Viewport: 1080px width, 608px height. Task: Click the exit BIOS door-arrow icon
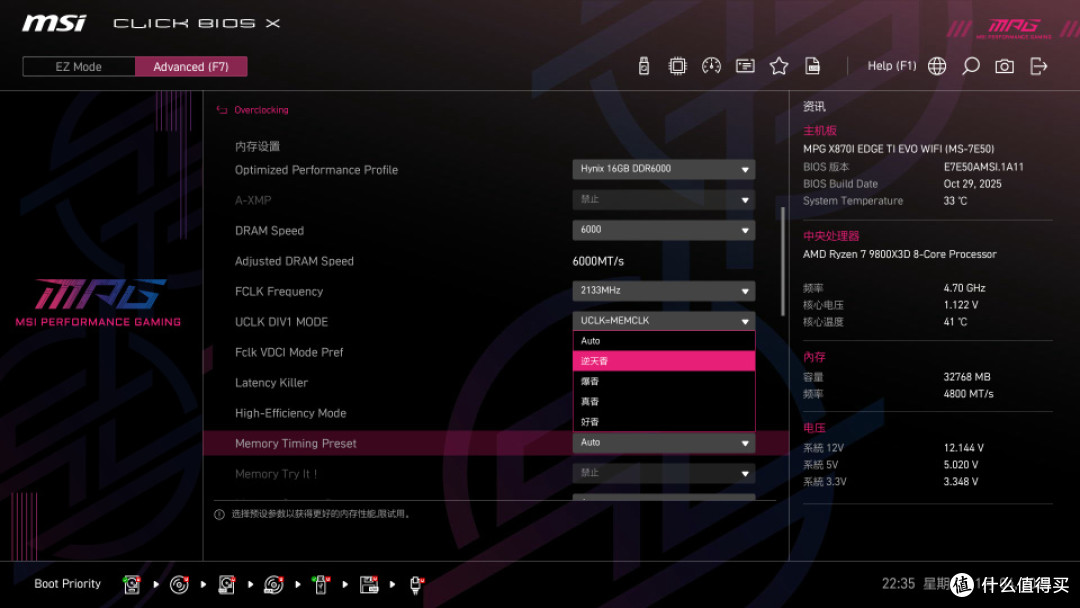pyautogui.click(x=1039, y=66)
